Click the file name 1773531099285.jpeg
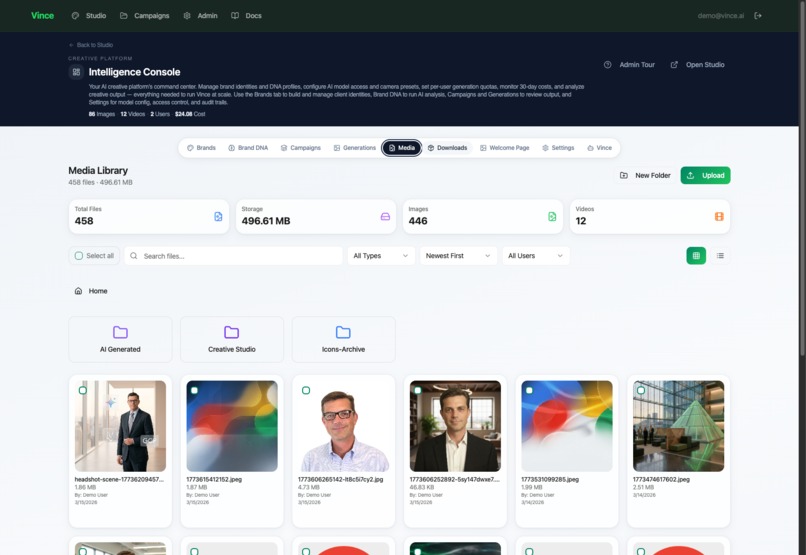This screenshot has height=555, width=806. coord(550,479)
